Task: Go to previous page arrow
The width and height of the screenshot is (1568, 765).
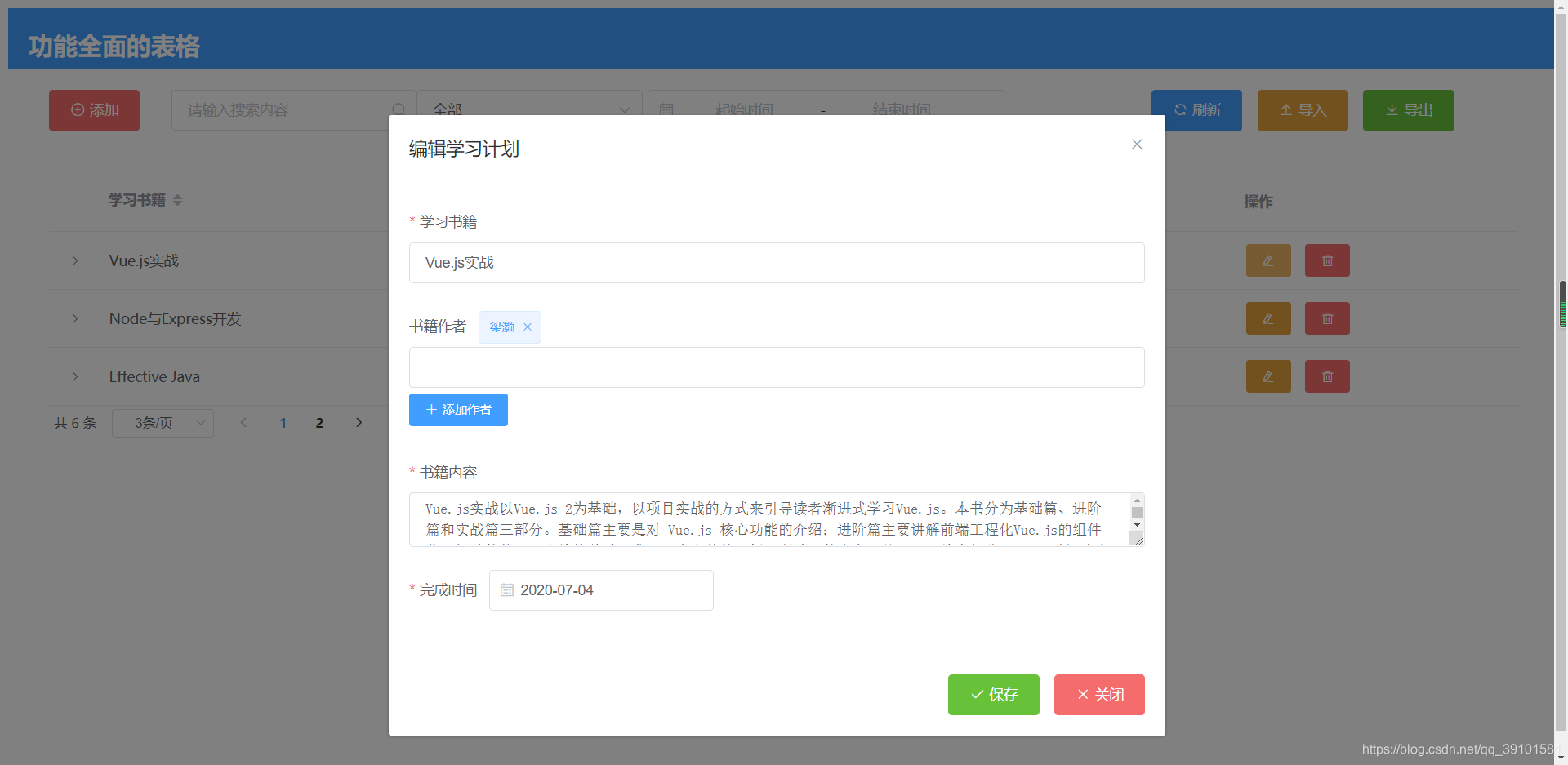Action: pos(243,423)
